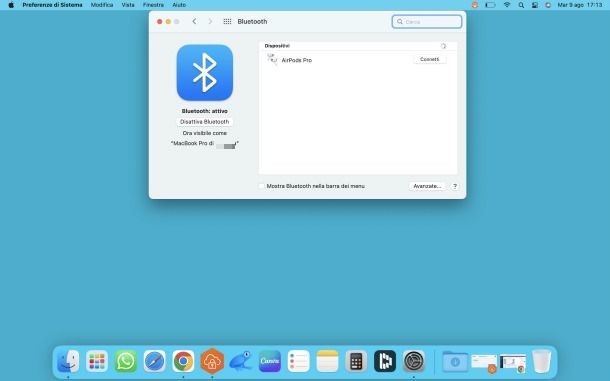Open the Modifica menu

point(102,5)
